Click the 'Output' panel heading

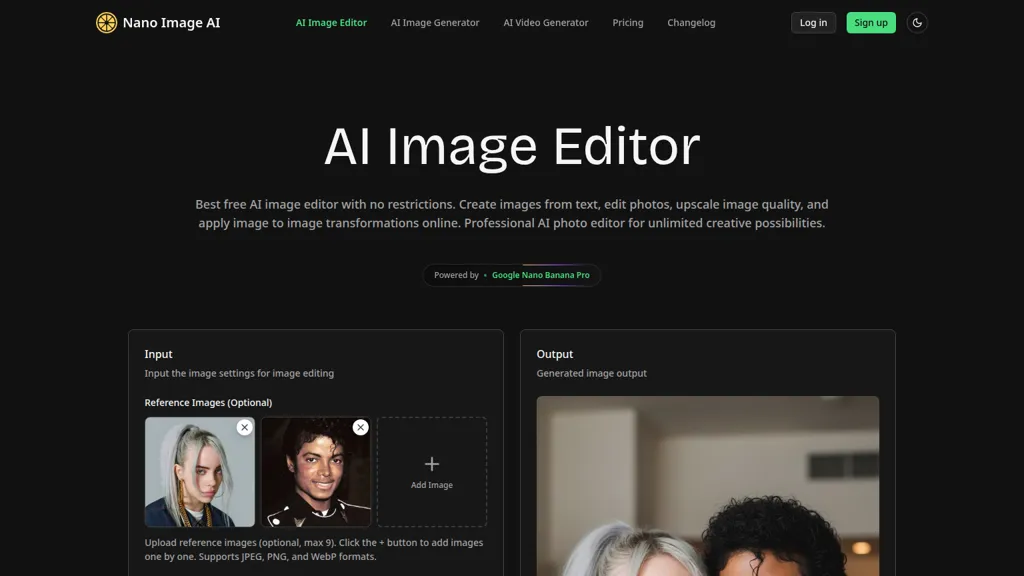(554, 354)
